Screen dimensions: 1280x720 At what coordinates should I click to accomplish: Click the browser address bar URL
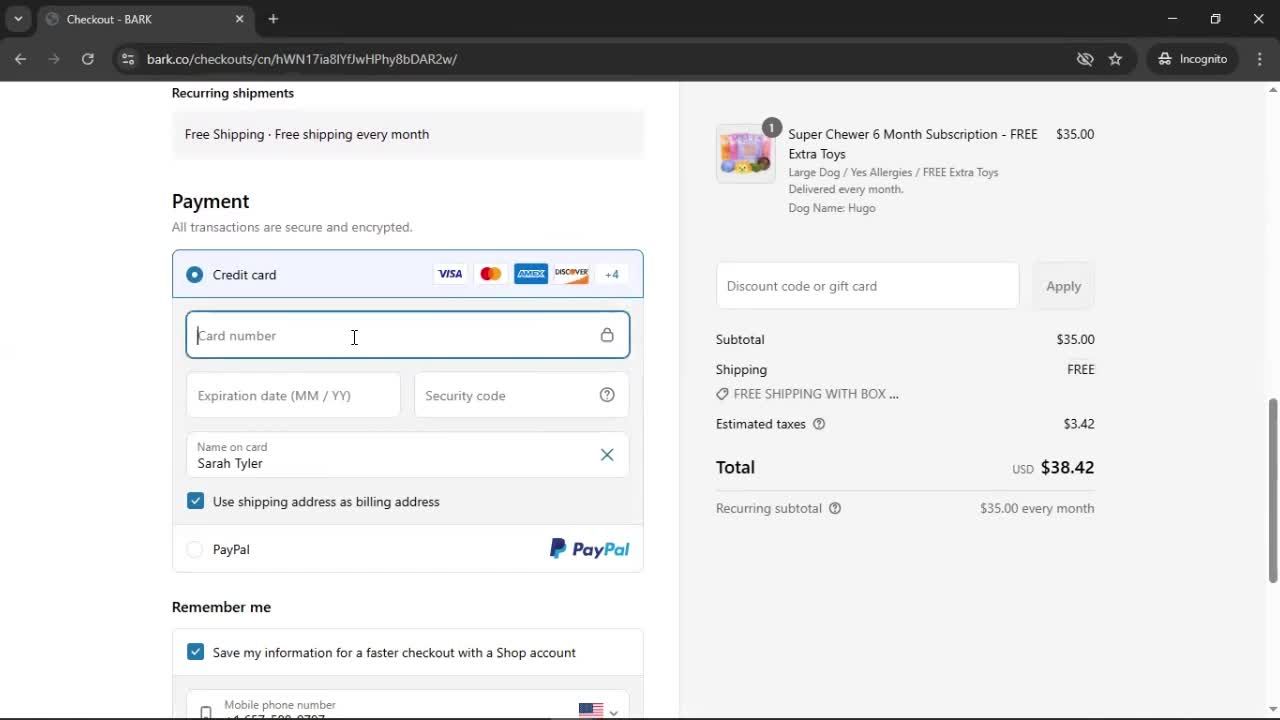tap(302, 59)
